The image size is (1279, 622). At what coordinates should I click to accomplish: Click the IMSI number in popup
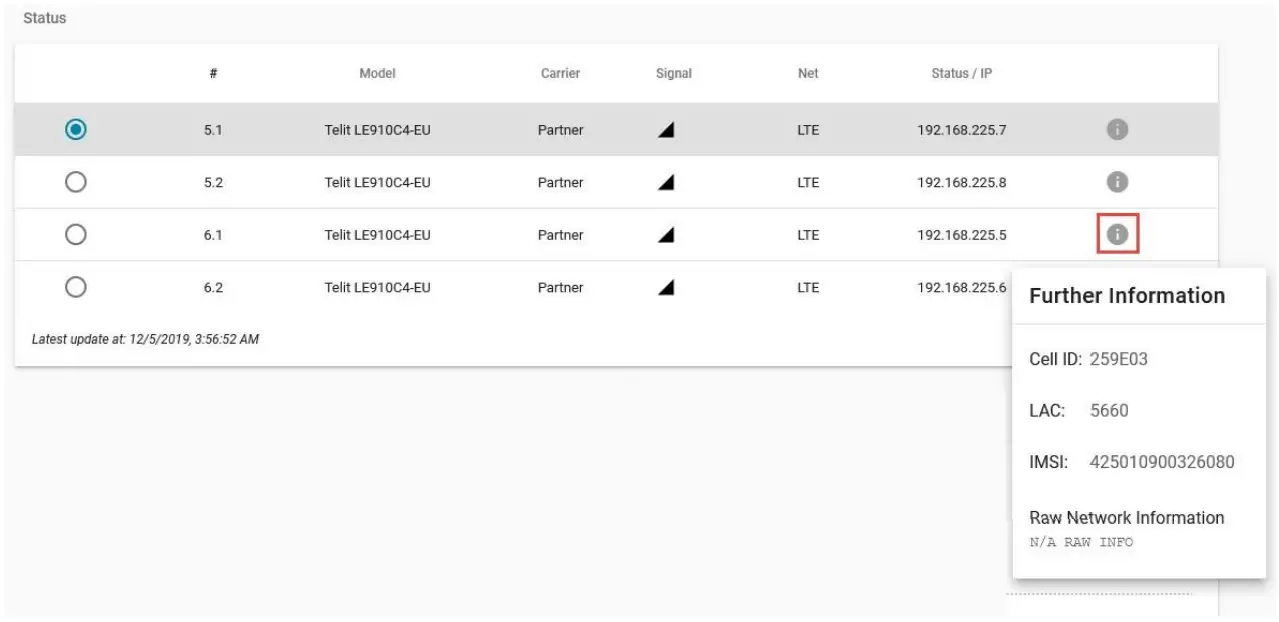pyautogui.click(x=1161, y=462)
